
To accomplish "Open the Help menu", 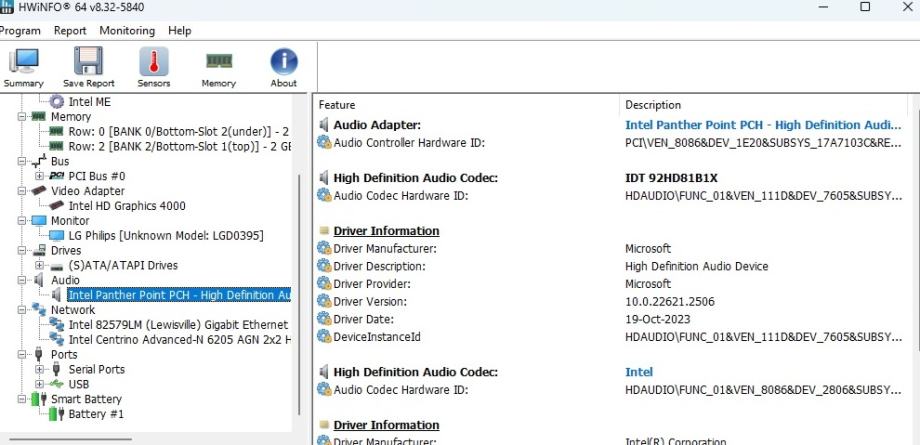I will click(180, 31).
